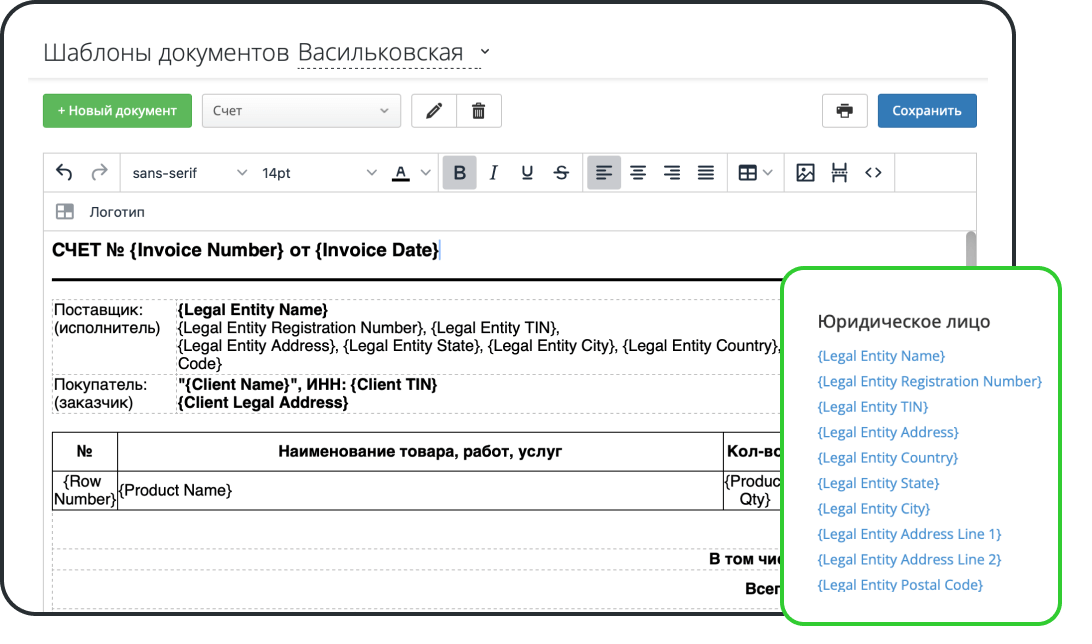The height and width of the screenshot is (644, 1092).
Task: Apply italic formatting
Action: (493, 172)
